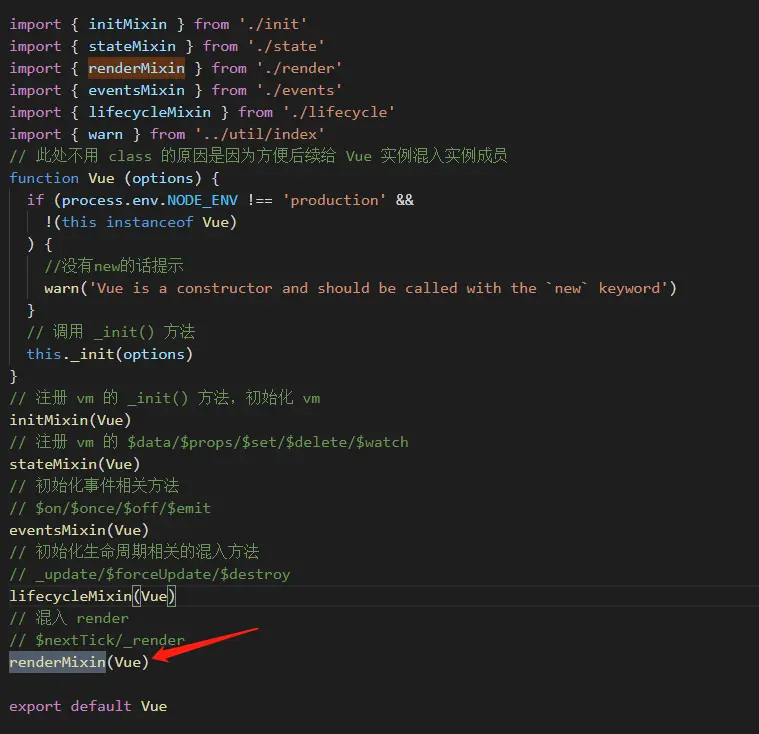Click the './render' import path string

coord(299,68)
